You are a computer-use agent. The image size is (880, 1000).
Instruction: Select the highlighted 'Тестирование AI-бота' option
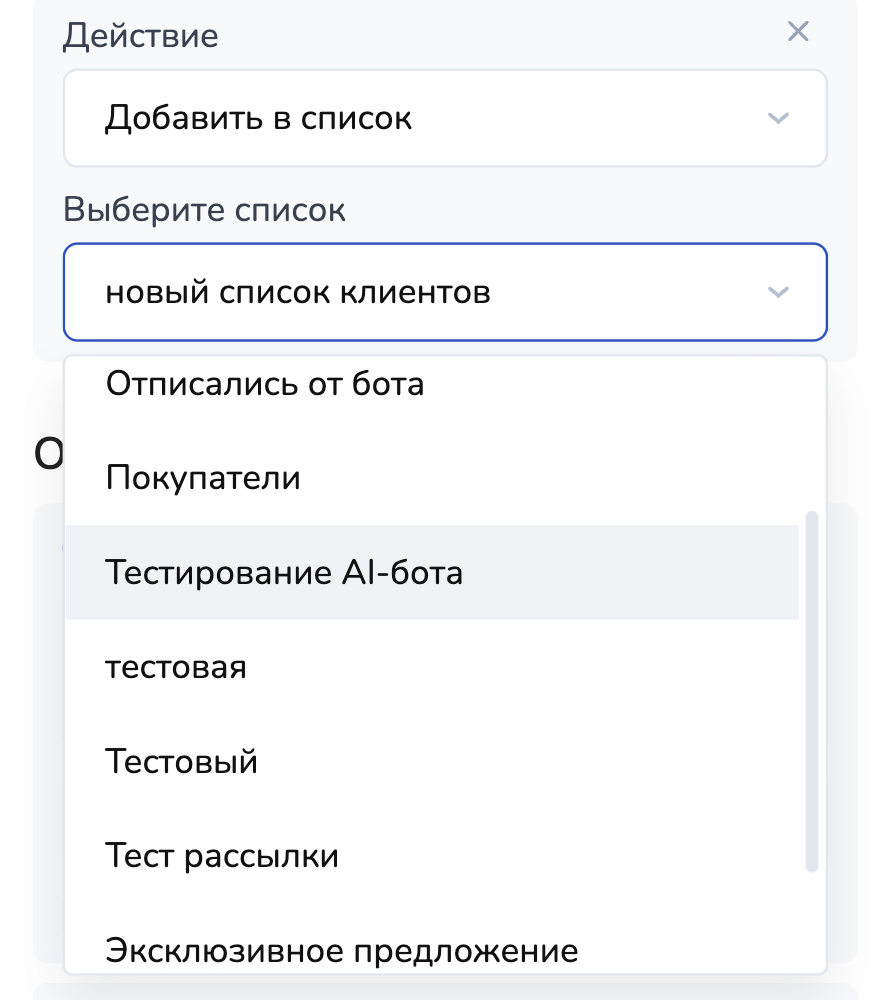284,573
